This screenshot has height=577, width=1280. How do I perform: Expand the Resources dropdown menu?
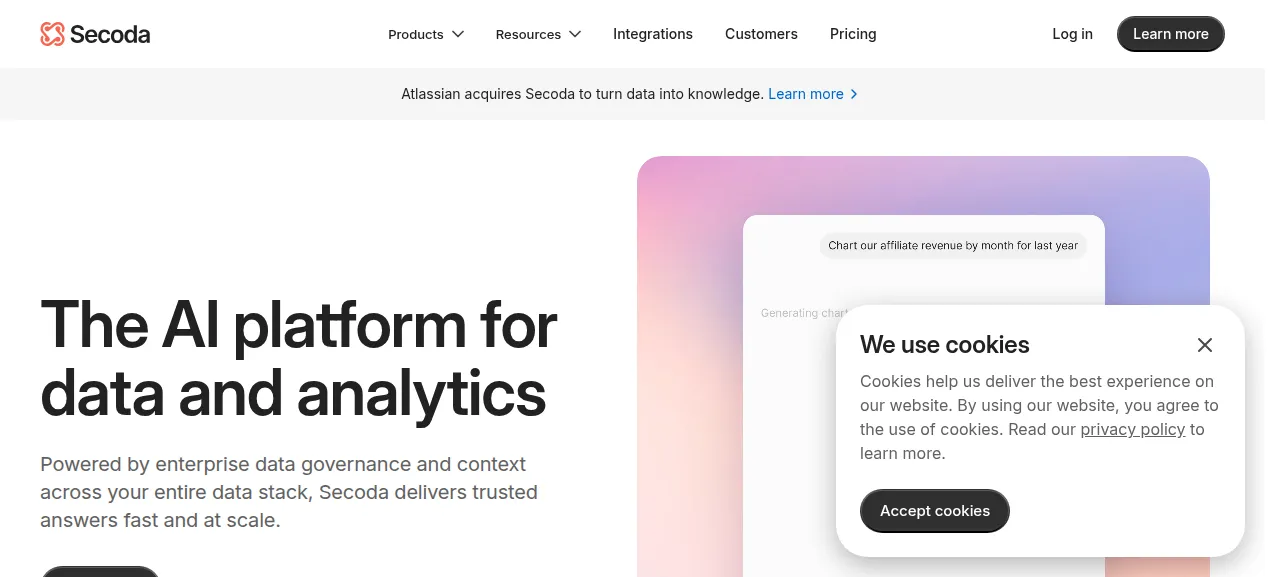538,34
